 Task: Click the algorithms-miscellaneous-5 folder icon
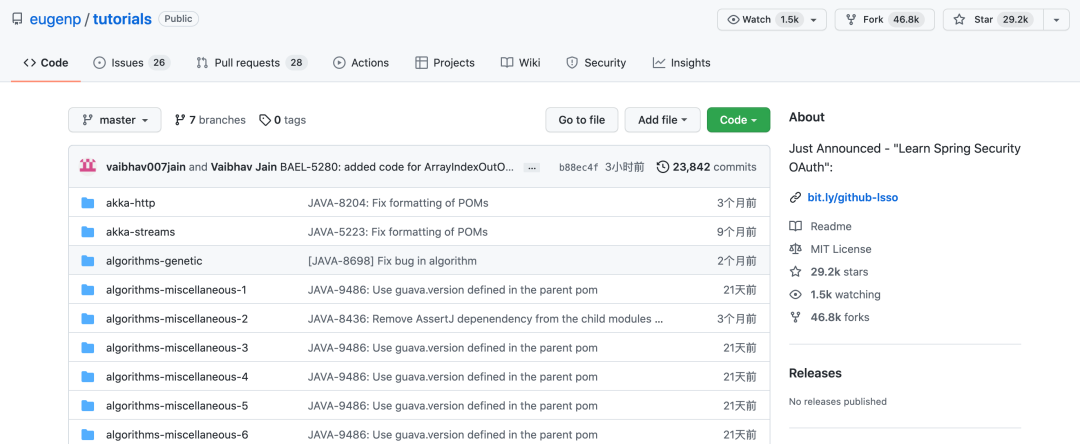click(87, 405)
